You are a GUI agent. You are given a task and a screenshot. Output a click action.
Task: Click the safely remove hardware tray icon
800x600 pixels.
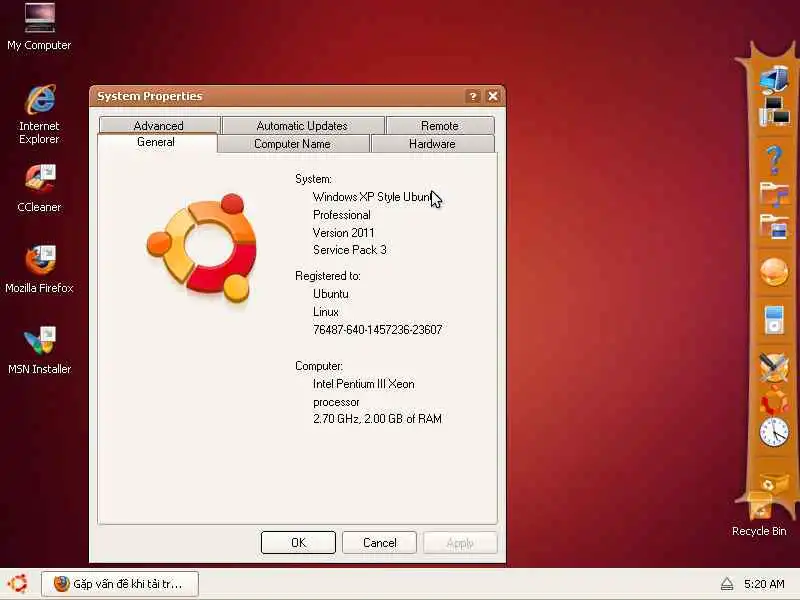tap(727, 584)
